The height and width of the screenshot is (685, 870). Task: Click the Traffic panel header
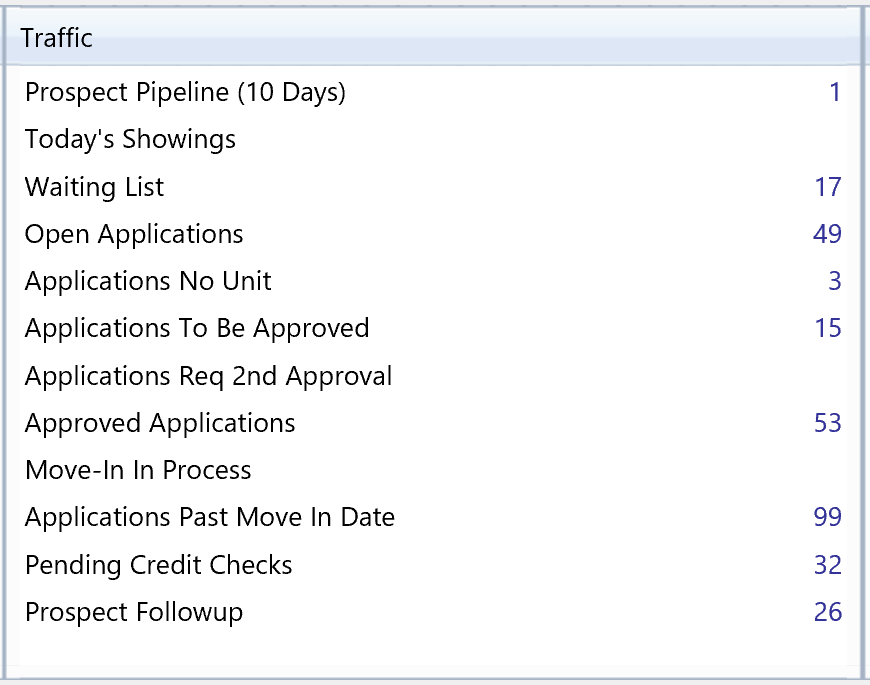tap(56, 38)
